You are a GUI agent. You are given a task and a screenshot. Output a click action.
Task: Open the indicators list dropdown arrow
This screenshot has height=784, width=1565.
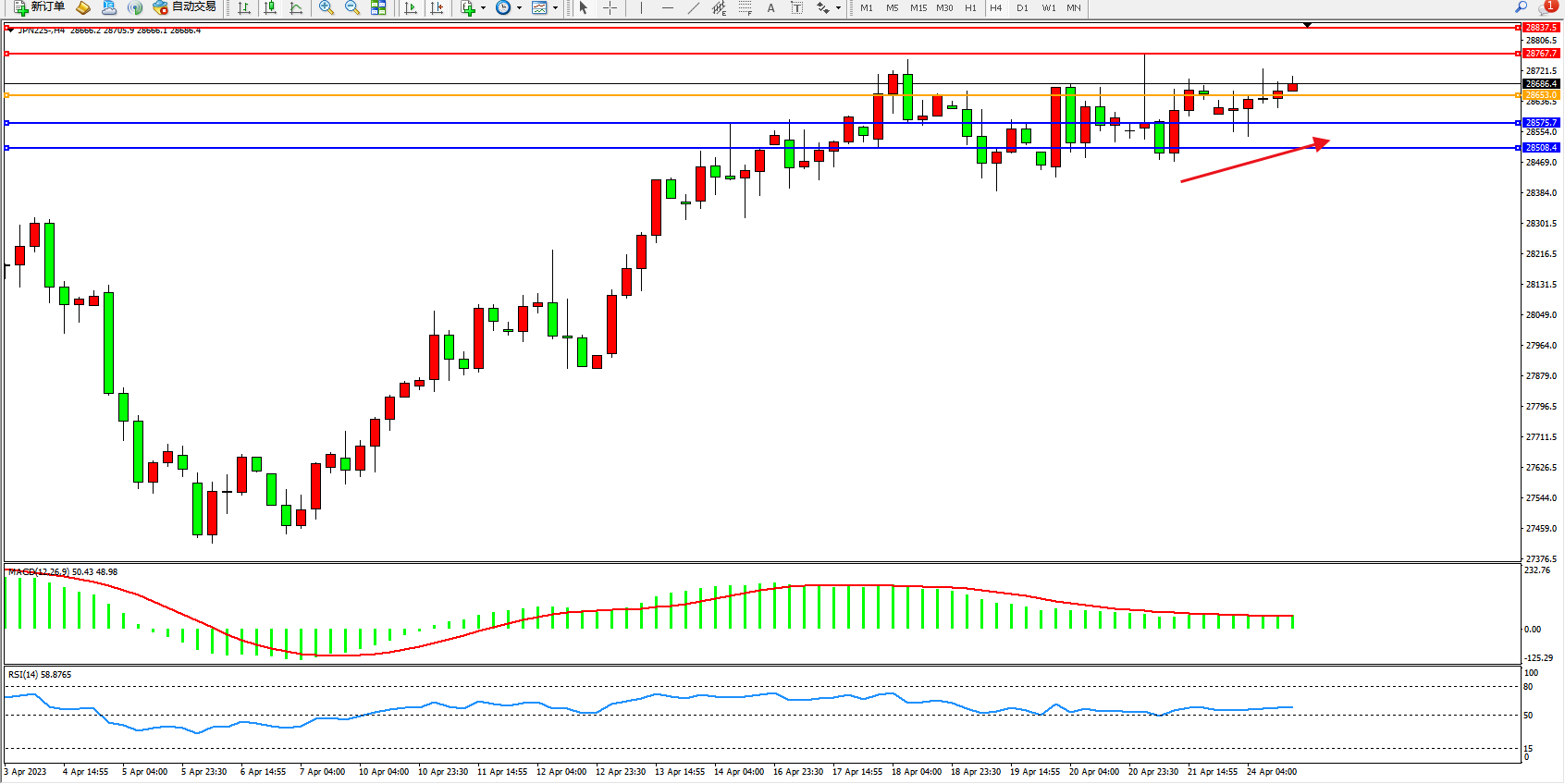(483, 7)
